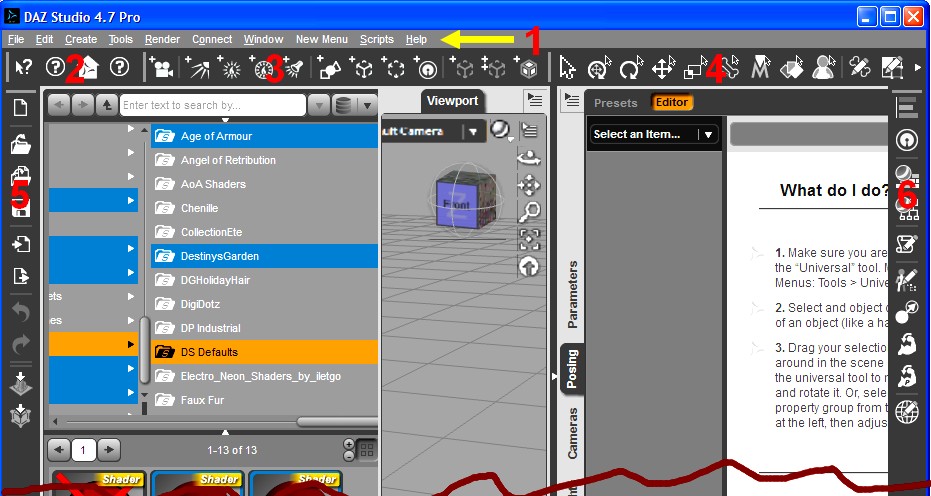Screen dimensions: 931x496
Task: Go up one folder level
Action: click(x=106, y=105)
